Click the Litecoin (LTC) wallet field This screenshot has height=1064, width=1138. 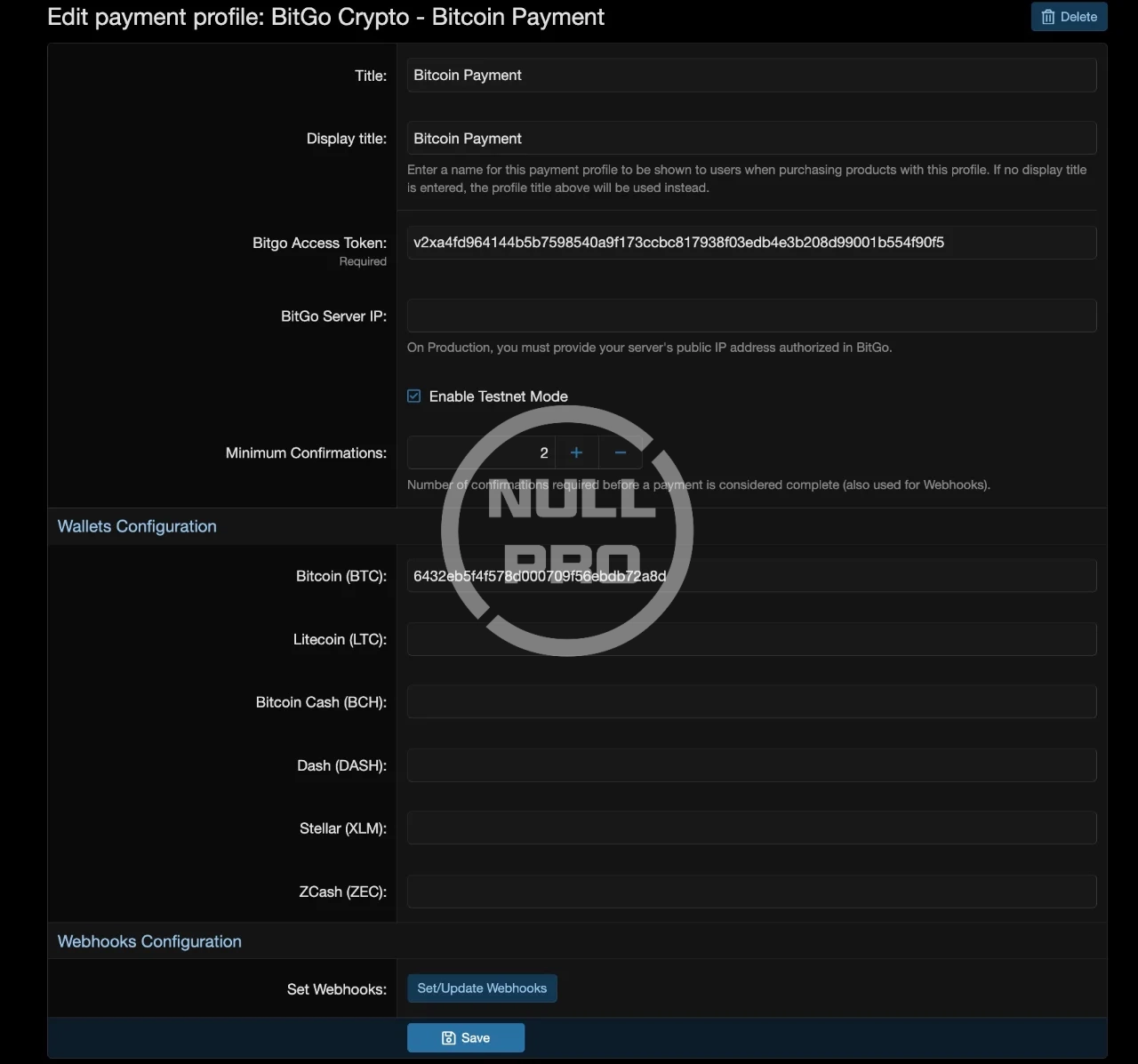point(751,639)
